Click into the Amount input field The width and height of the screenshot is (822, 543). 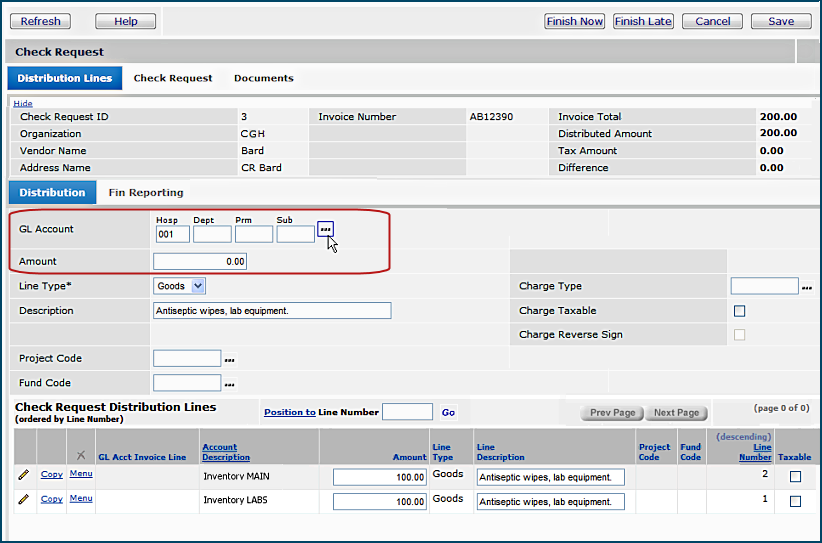point(200,262)
